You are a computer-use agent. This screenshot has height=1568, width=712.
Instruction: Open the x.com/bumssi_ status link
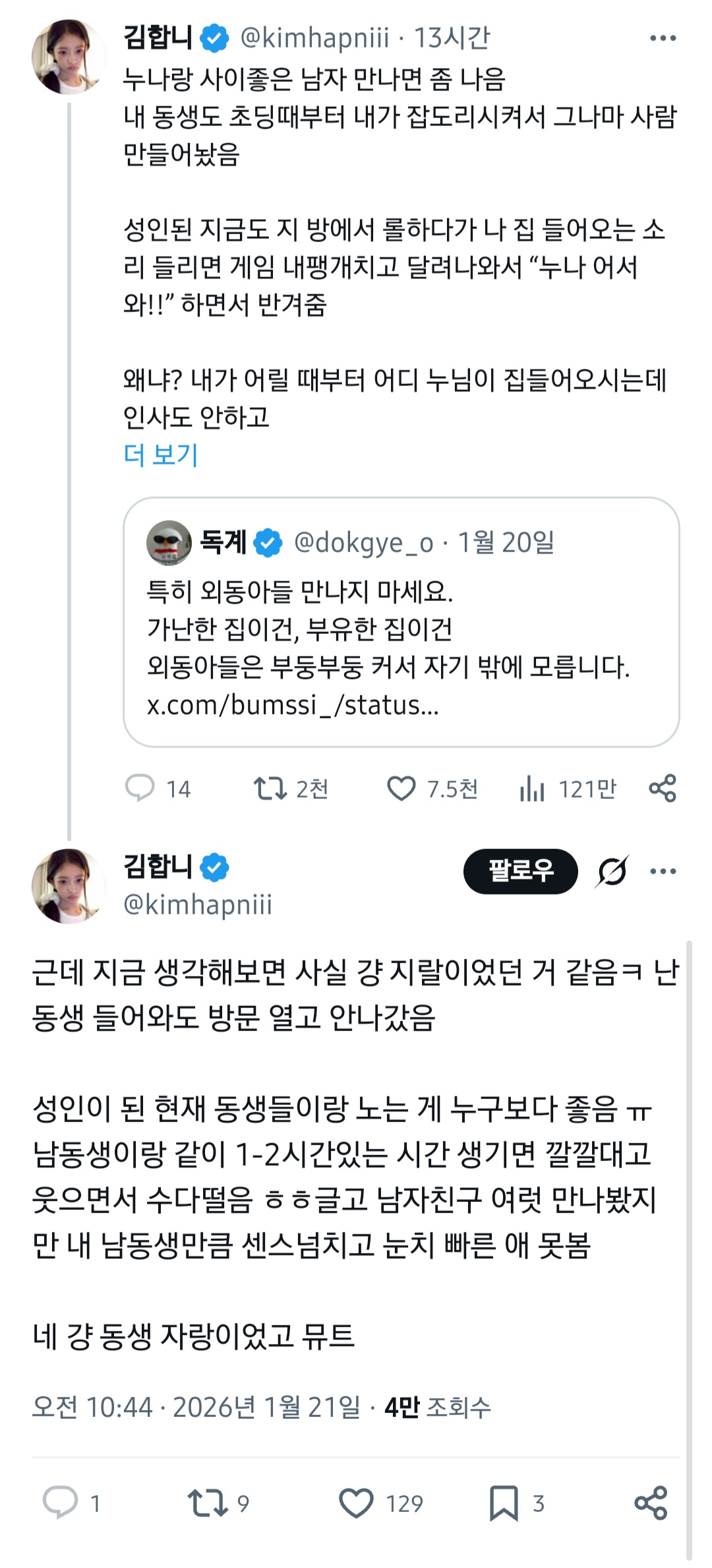293,705
